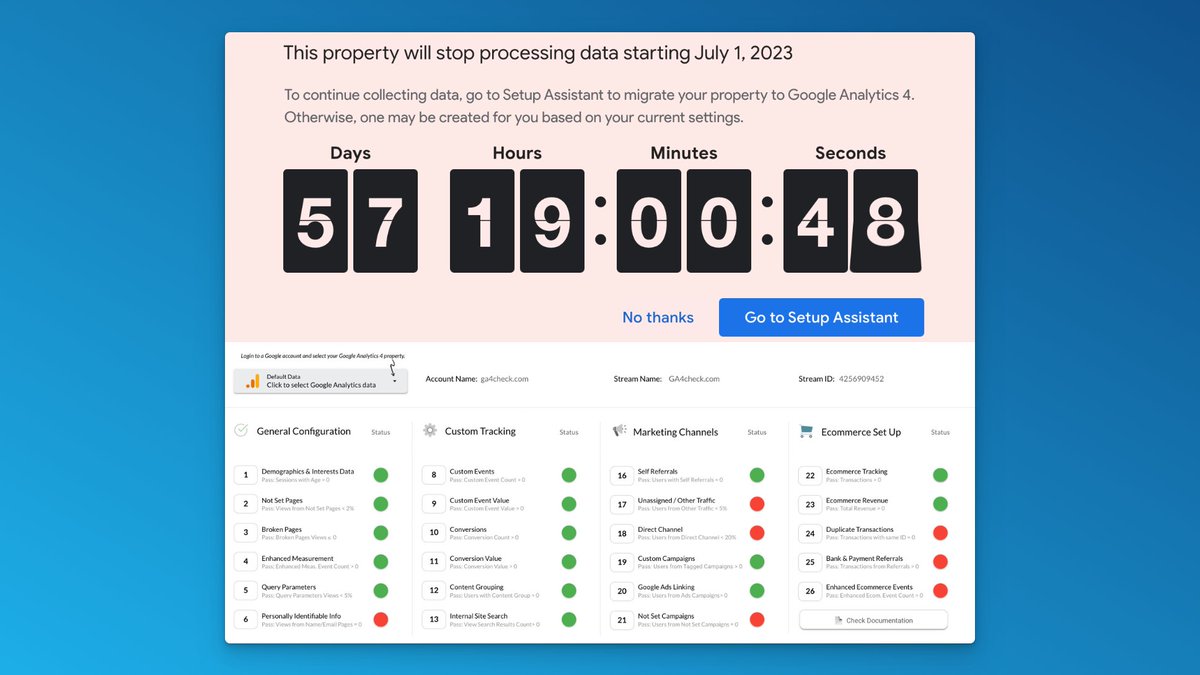Screen dimensions: 1200x675
Task: Click green status dot for Conversion Value
Action: [569, 562]
